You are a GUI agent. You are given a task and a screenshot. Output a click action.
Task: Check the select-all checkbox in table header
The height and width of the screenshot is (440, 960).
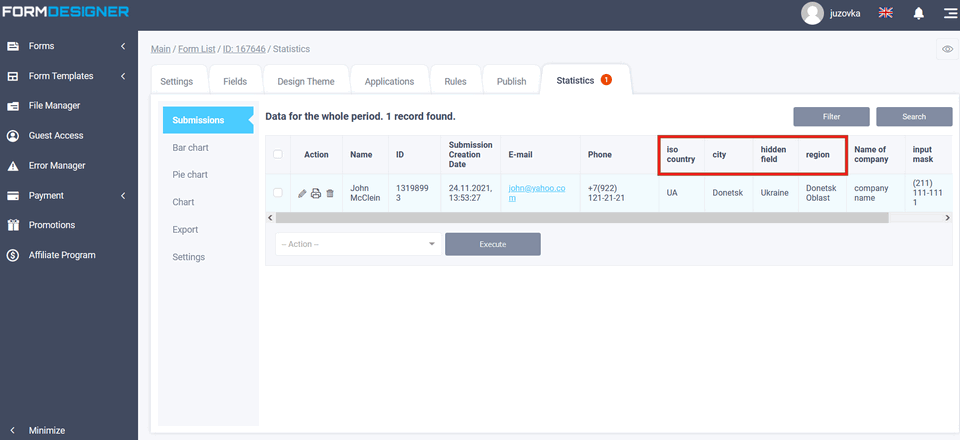tap(278, 154)
